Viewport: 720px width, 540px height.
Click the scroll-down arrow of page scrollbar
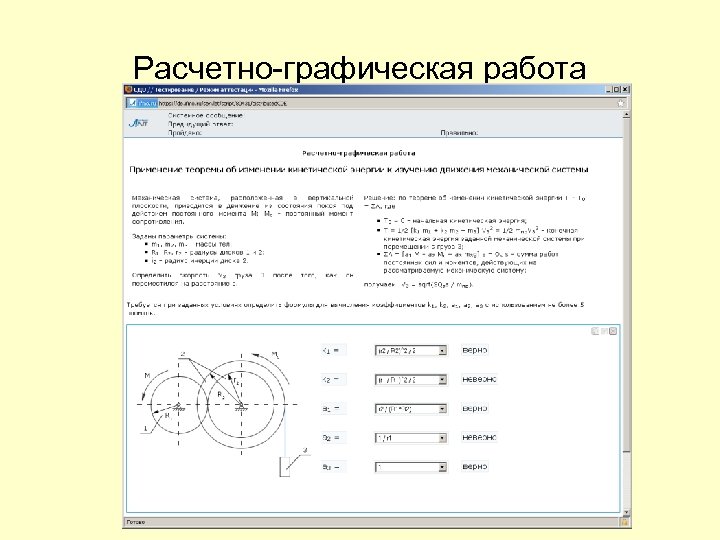click(x=626, y=512)
